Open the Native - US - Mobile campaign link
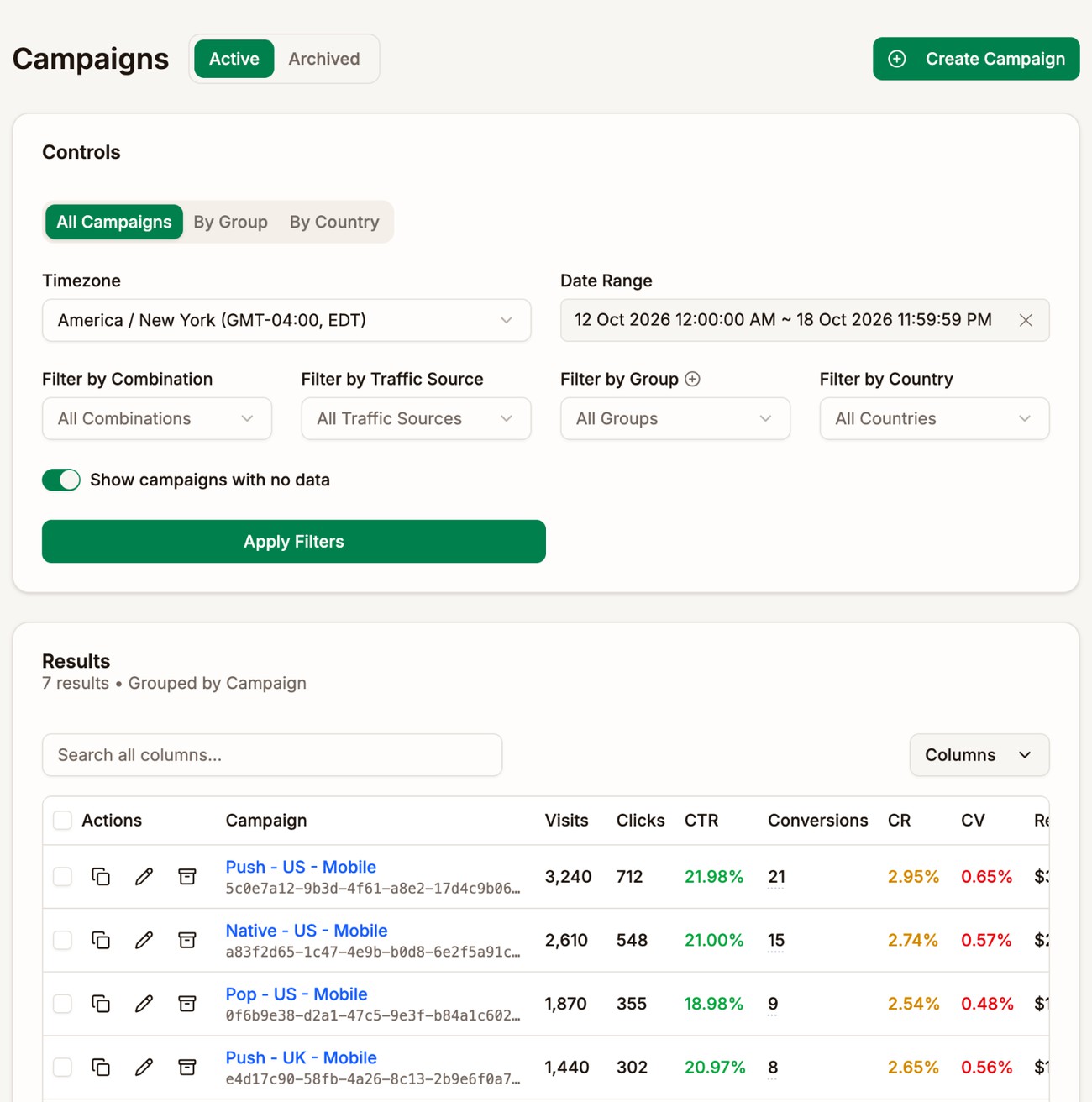 click(x=307, y=931)
